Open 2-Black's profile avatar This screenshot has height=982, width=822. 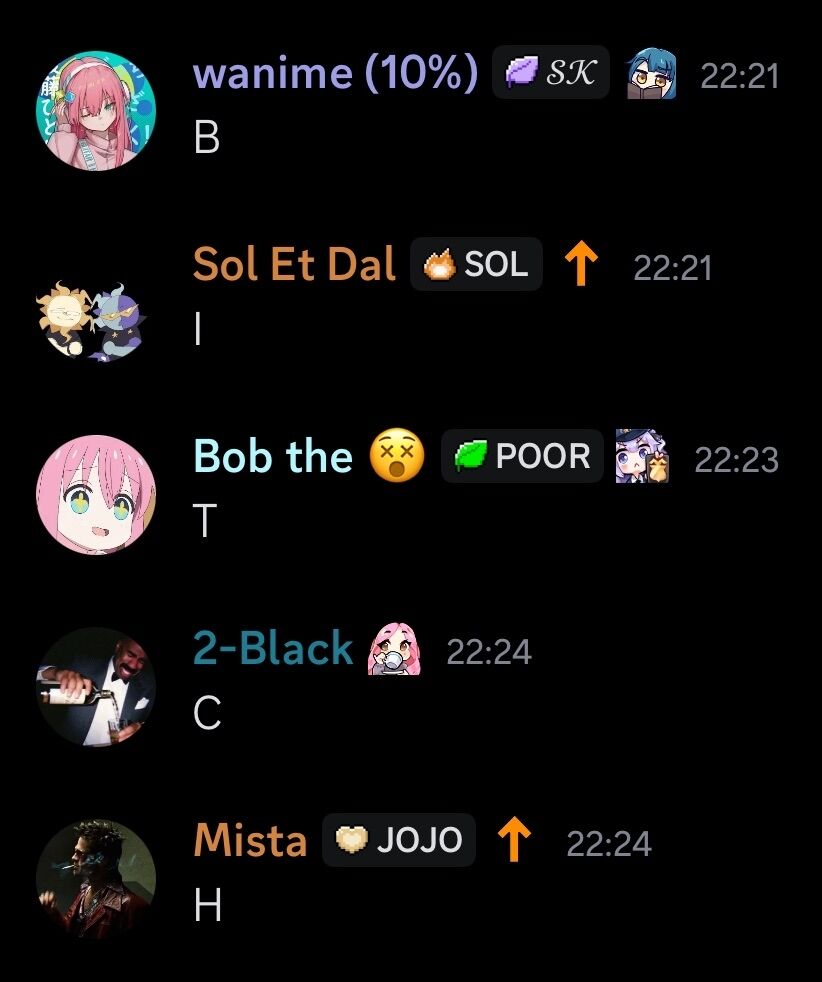pos(96,687)
